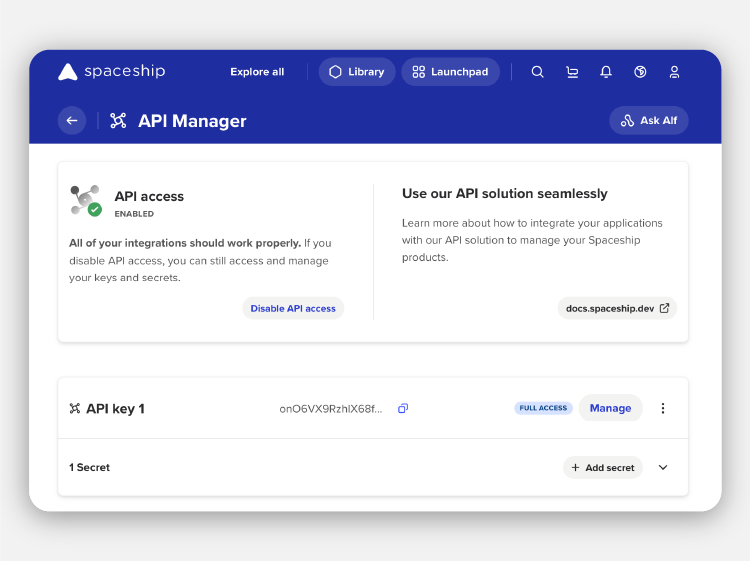
Task: Click the globe currency icon
Action: point(640,72)
